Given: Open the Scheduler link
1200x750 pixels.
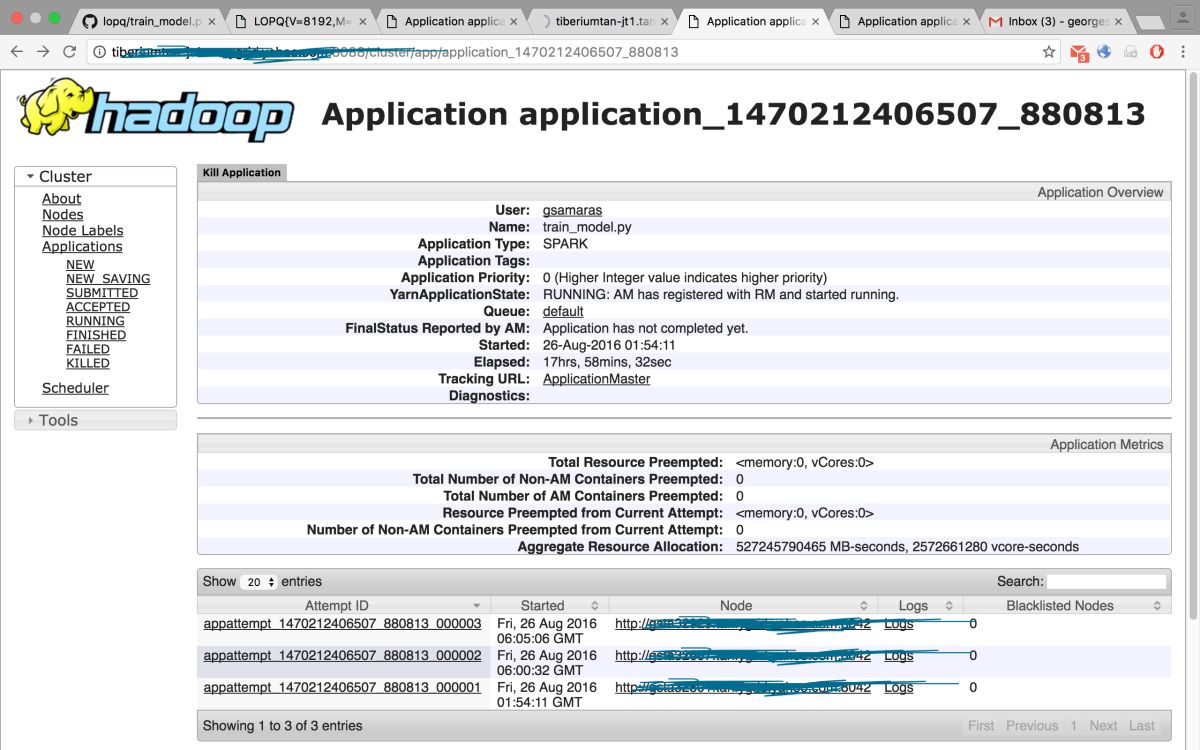Looking at the screenshot, I should [x=75, y=388].
